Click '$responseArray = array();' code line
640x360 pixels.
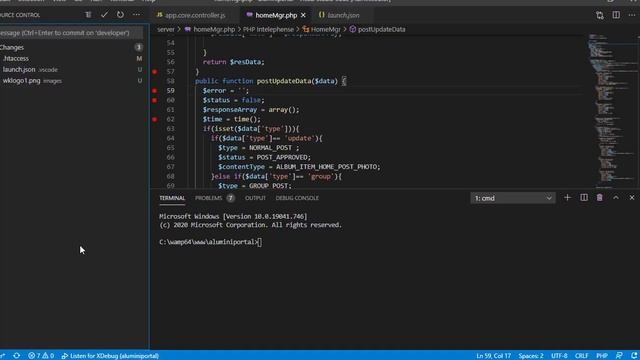tap(251, 110)
